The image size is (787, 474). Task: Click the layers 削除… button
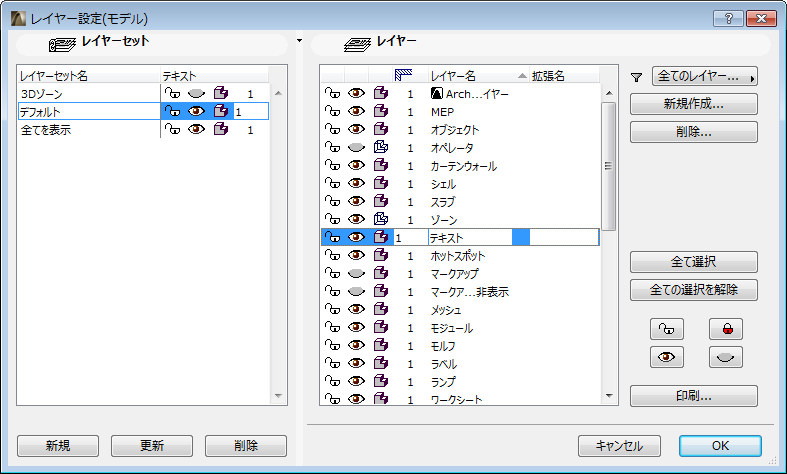[694, 132]
